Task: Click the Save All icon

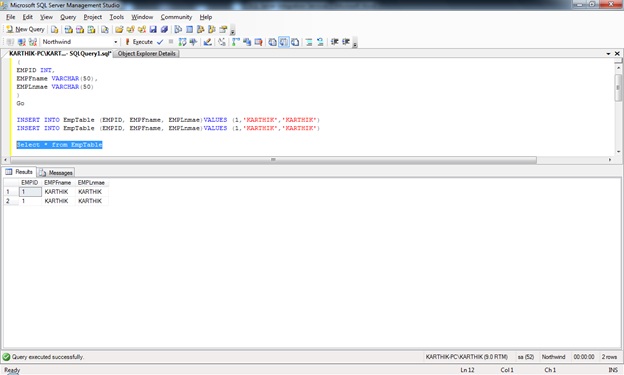Action: [164, 29]
